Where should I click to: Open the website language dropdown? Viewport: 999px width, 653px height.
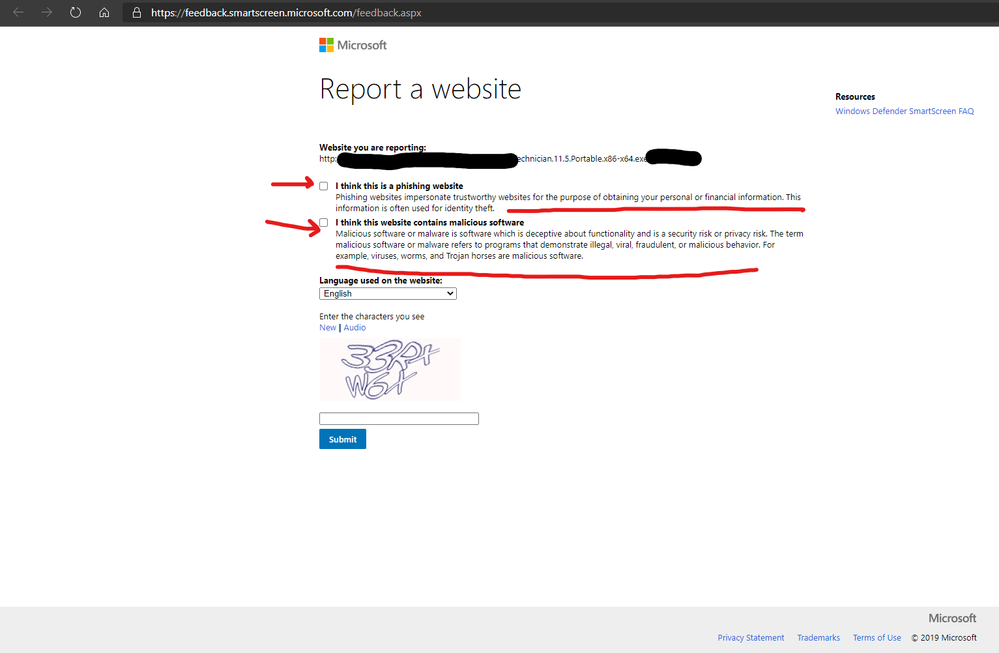[387, 294]
